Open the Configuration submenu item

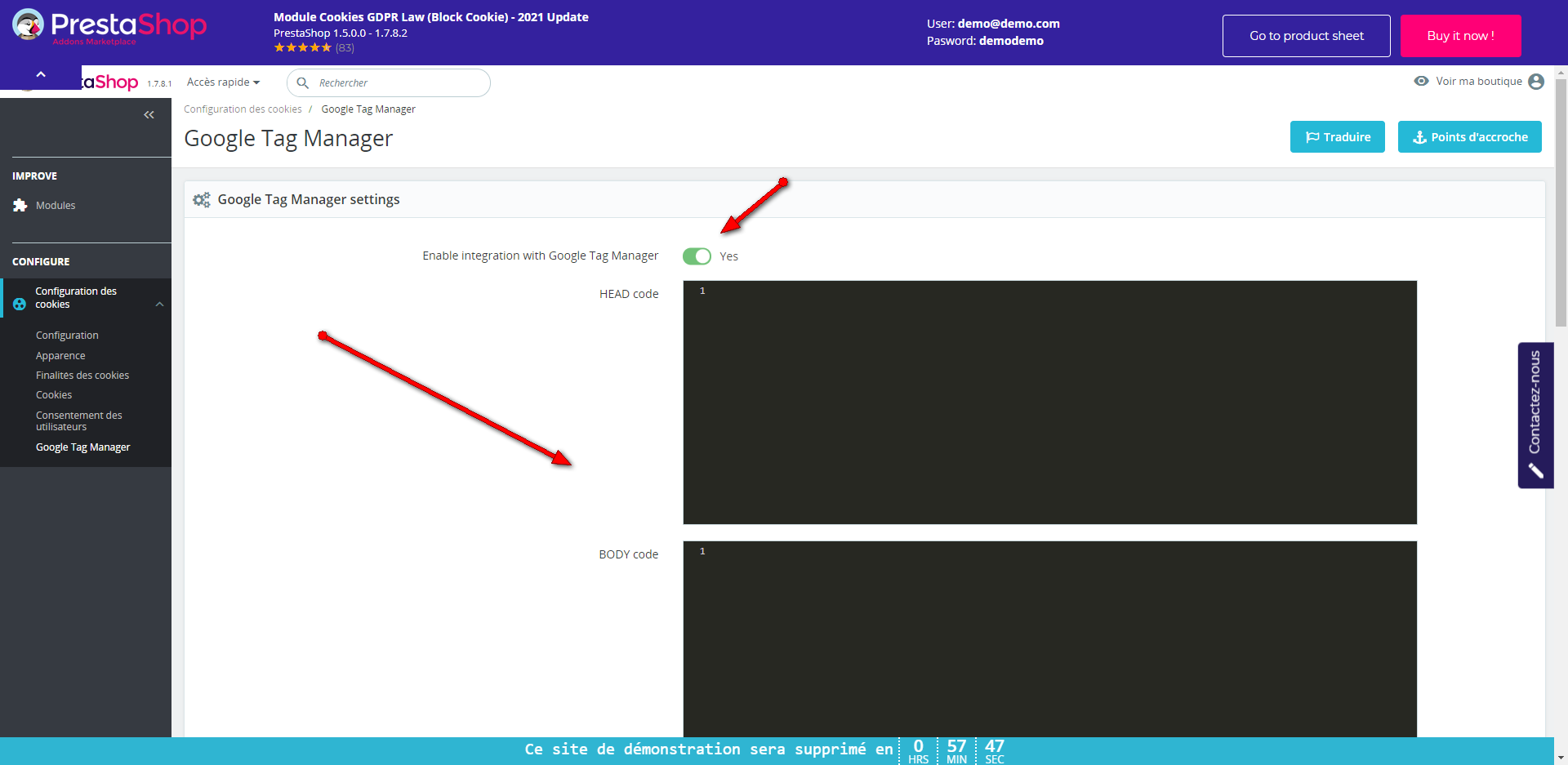tap(67, 336)
